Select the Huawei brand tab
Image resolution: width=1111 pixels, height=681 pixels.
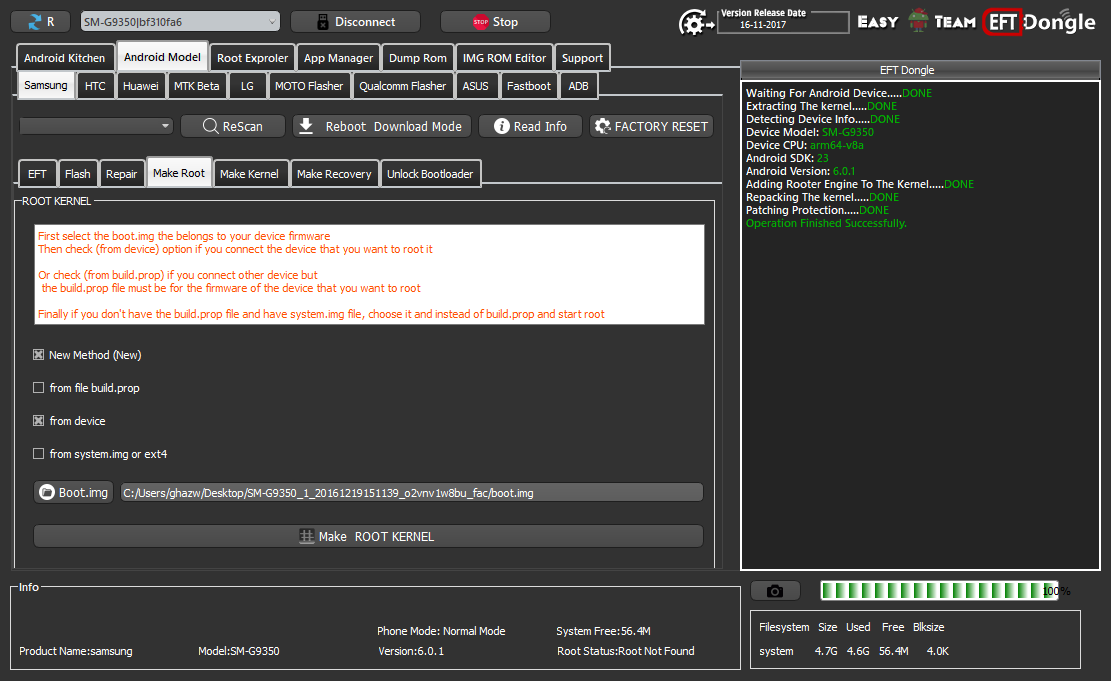click(x=140, y=86)
